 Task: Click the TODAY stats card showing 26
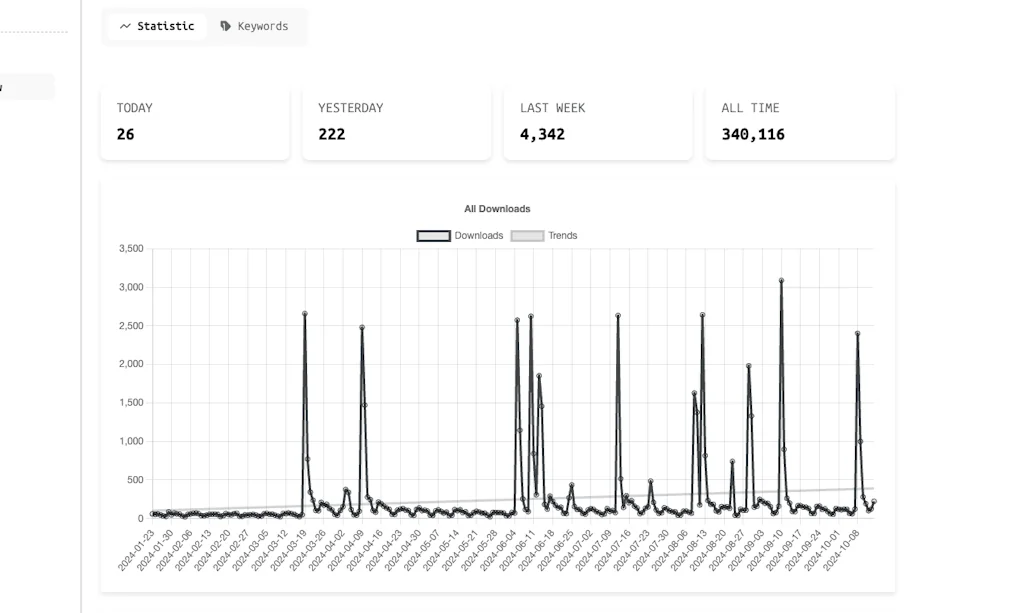[x=194, y=121]
